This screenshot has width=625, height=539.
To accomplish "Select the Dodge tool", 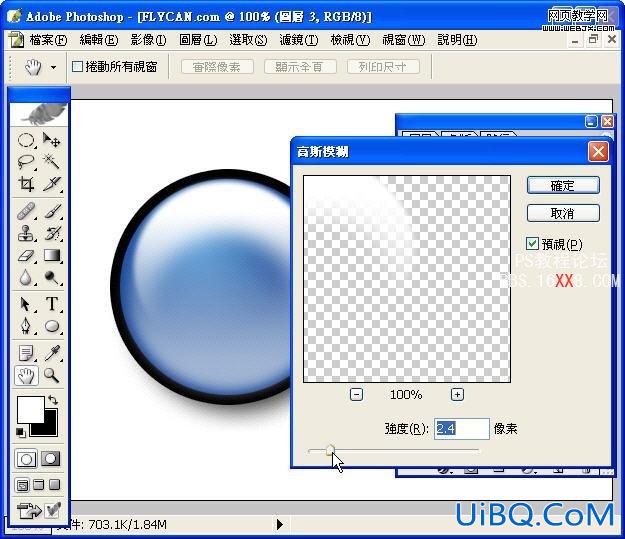I will pyautogui.click(x=51, y=277).
